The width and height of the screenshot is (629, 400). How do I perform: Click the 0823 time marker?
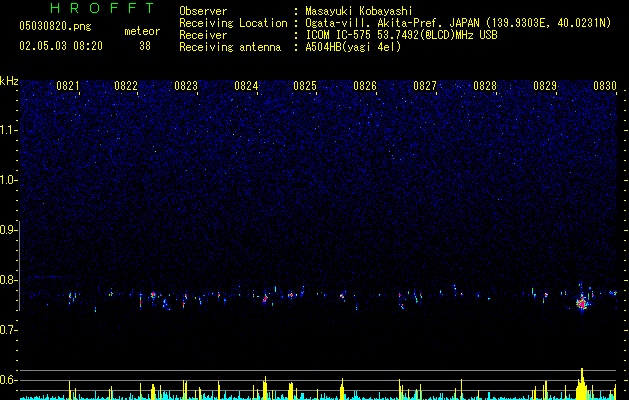click(x=186, y=86)
